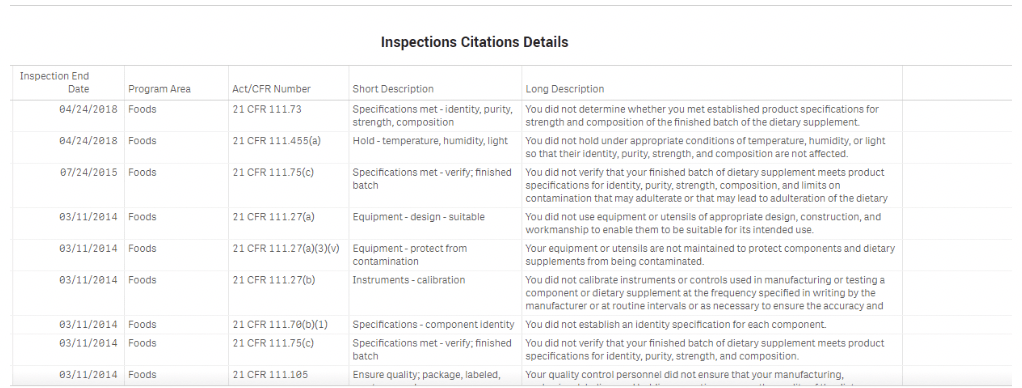Select the 21 CFR 111.70(b)(1) cell
1022x388 pixels.
point(280,324)
